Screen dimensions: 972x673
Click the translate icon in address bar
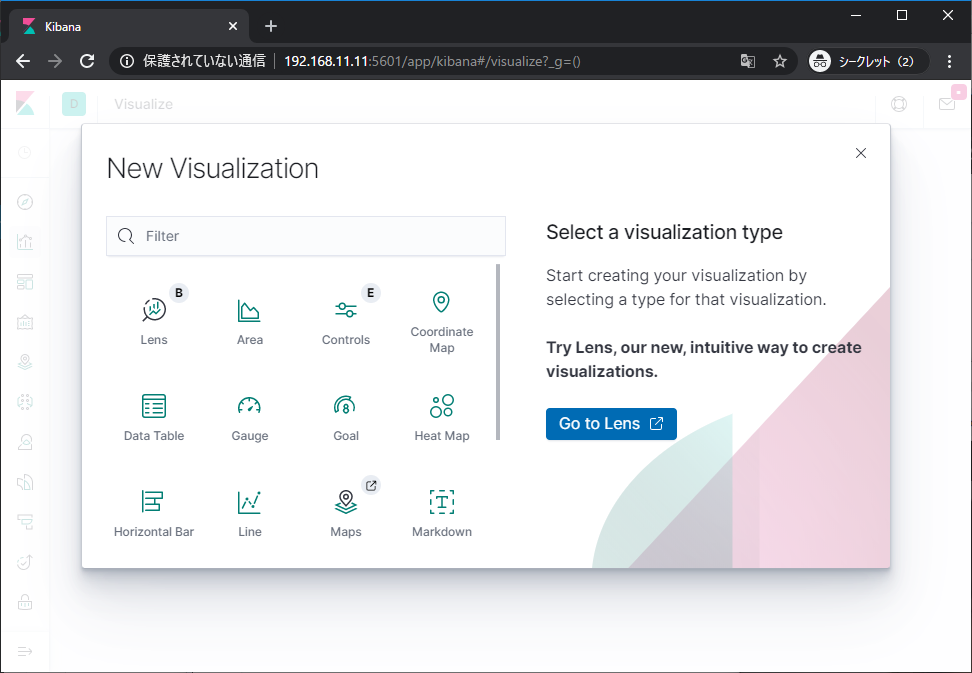tap(747, 61)
